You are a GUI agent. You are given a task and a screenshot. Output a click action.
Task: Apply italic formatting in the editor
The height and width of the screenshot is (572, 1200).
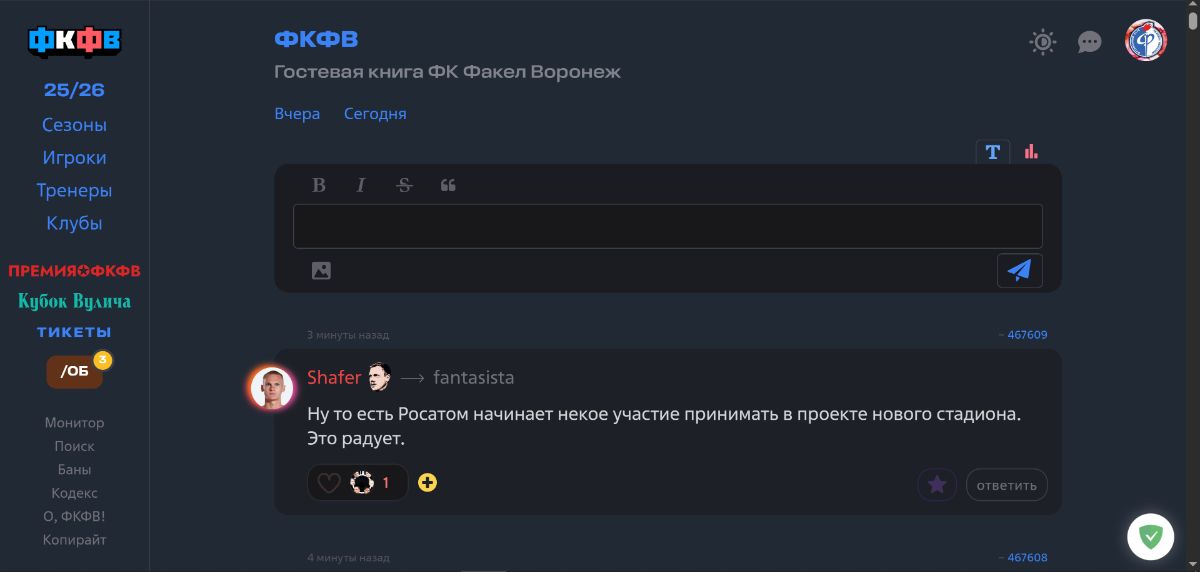[361, 185]
